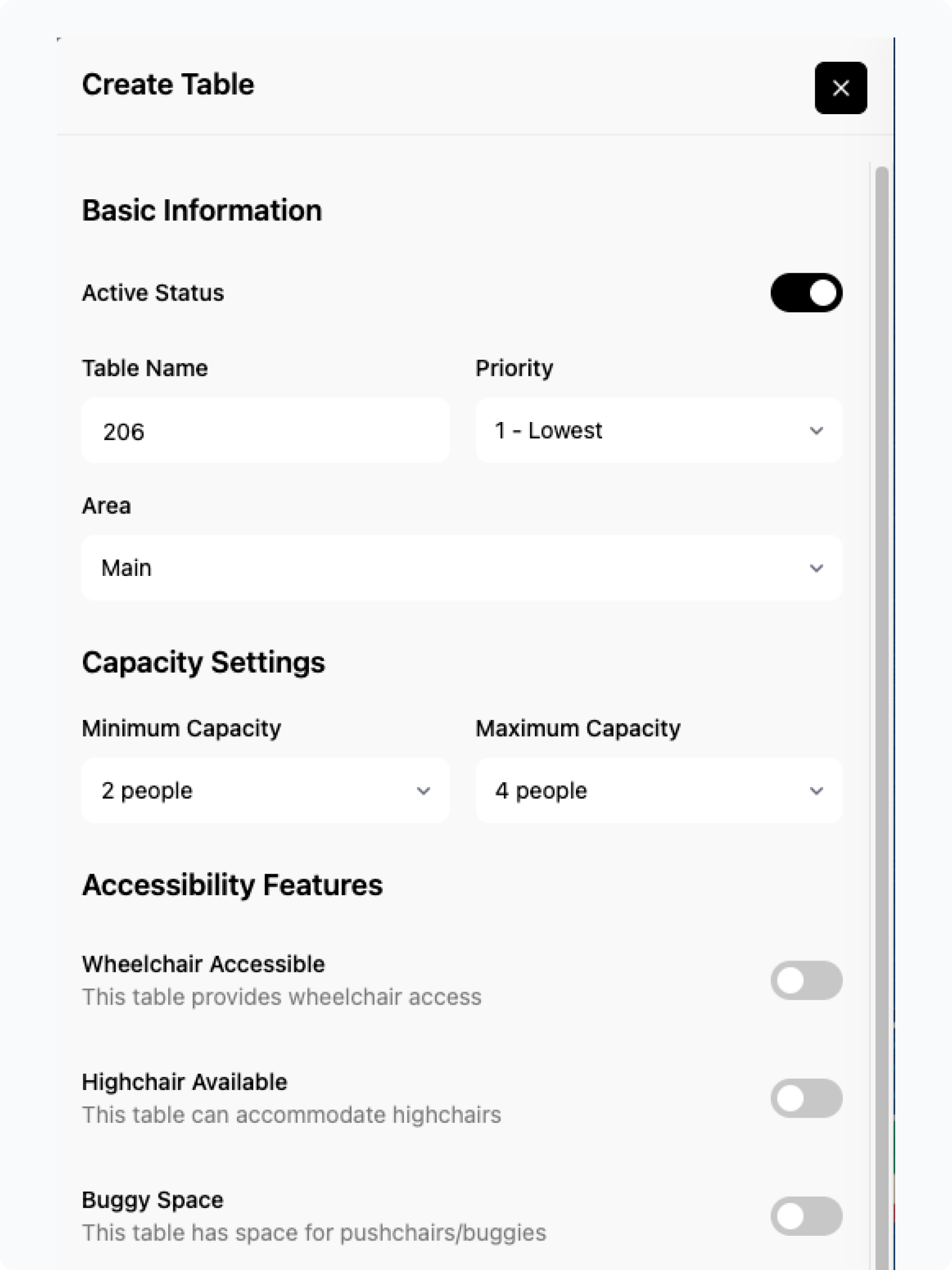Focus the Table Name field containing 206
This screenshot has width=952, height=1270.
tap(265, 431)
